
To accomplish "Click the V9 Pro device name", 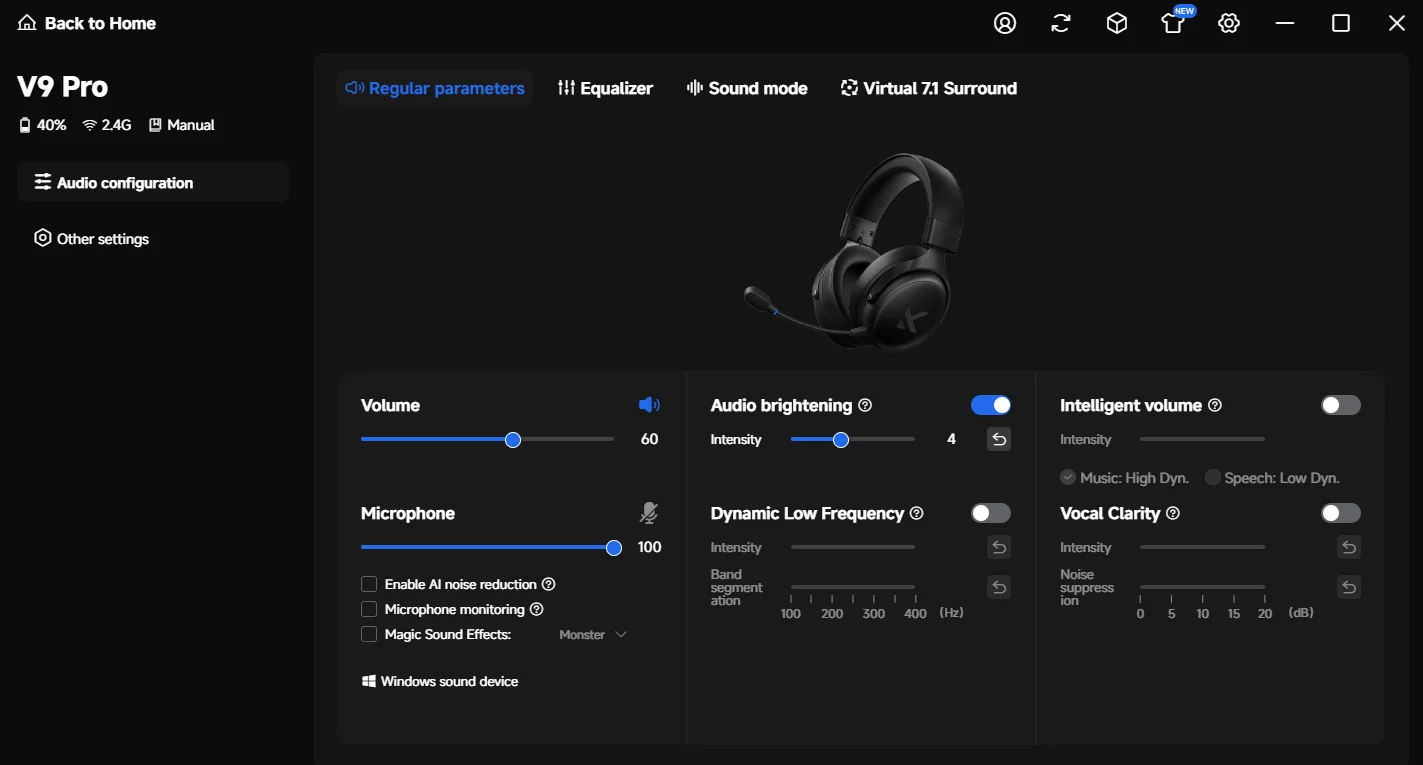I will pyautogui.click(x=63, y=87).
